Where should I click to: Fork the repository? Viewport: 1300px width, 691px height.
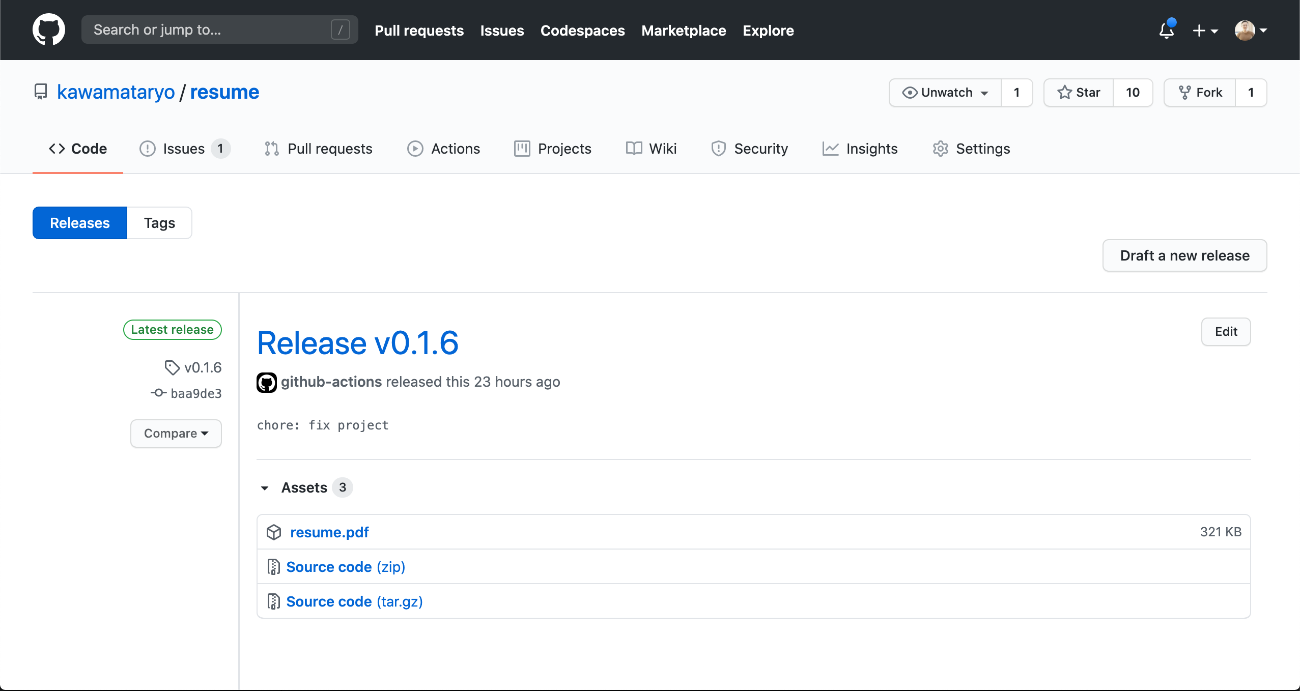pyautogui.click(x=1200, y=92)
